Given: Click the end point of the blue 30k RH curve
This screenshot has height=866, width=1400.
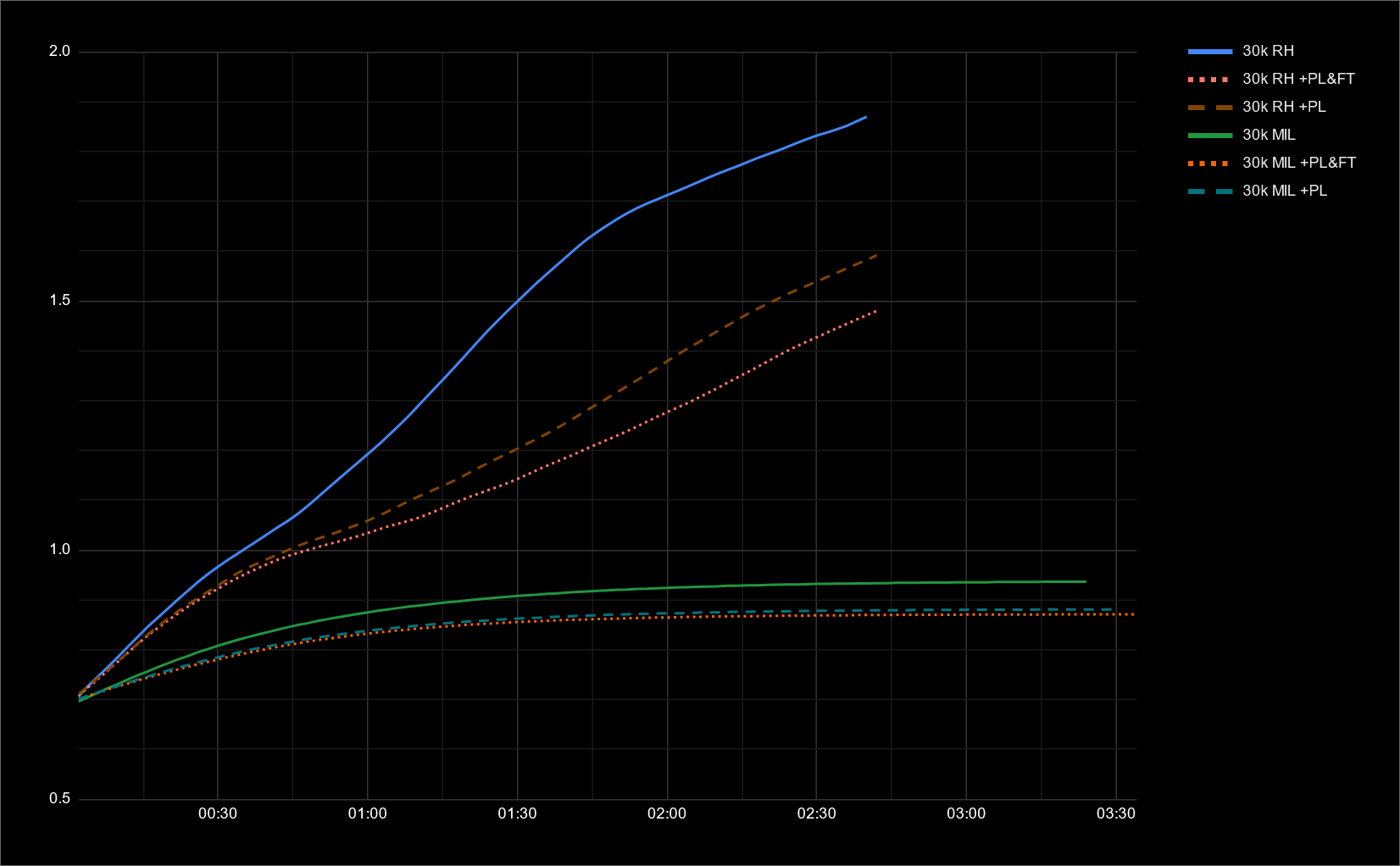Looking at the screenshot, I should pyautogui.click(x=865, y=117).
